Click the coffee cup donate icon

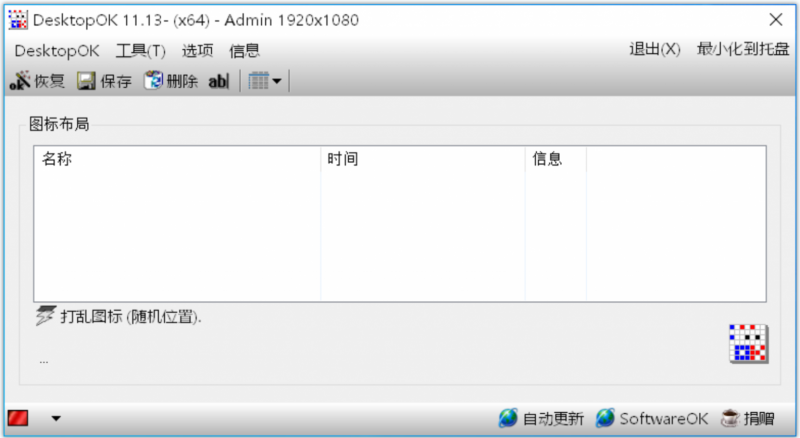731,418
